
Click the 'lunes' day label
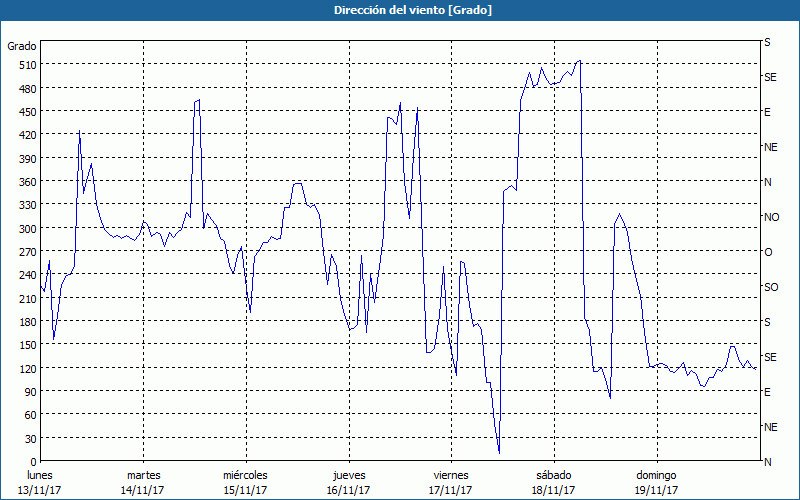coord(40,475)
